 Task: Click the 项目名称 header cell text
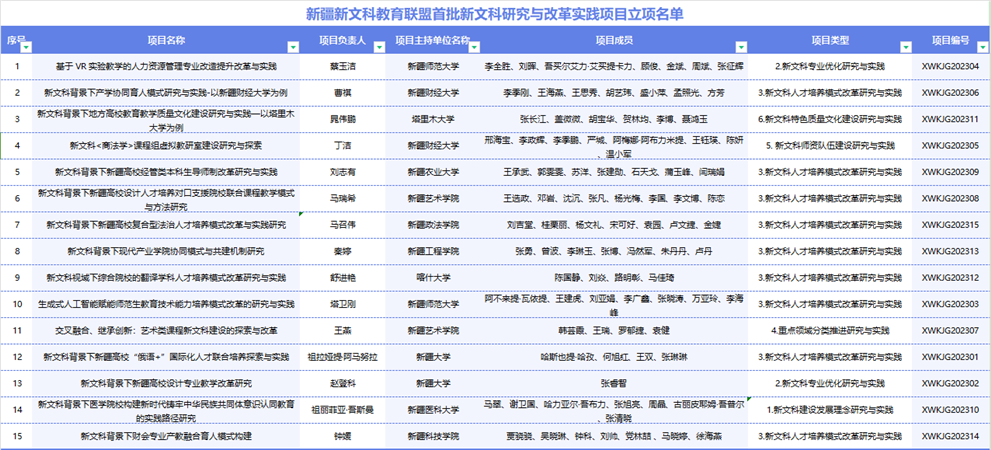[166, 40]
